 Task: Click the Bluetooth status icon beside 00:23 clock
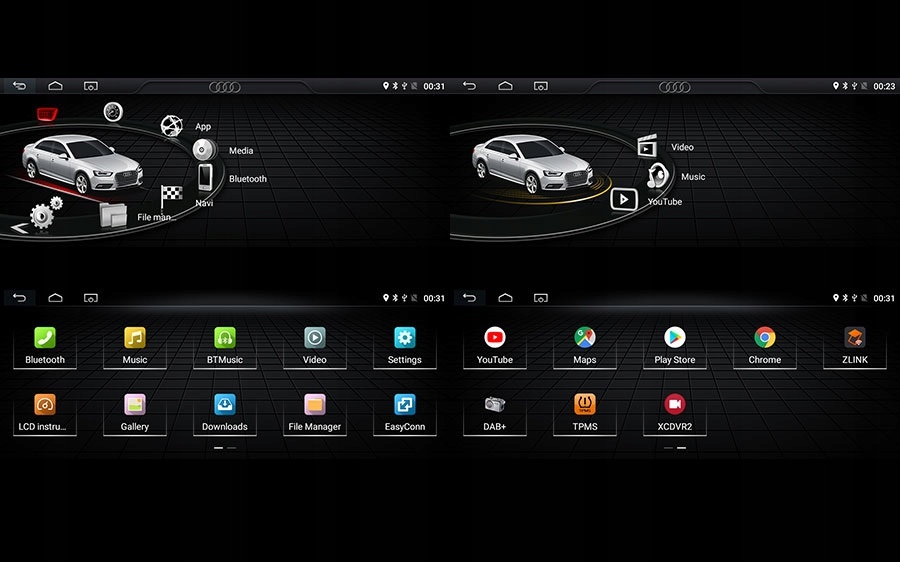pyautogui.click(x=845, y=86)
